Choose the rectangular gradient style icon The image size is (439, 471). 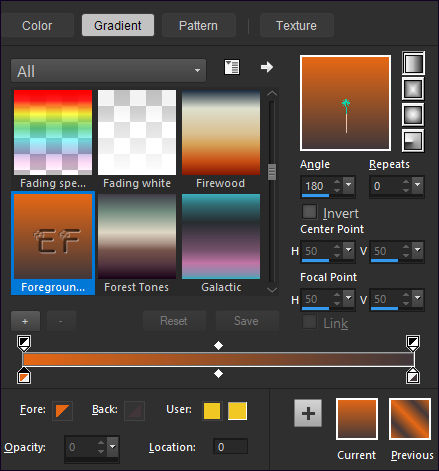coord(413,89)
